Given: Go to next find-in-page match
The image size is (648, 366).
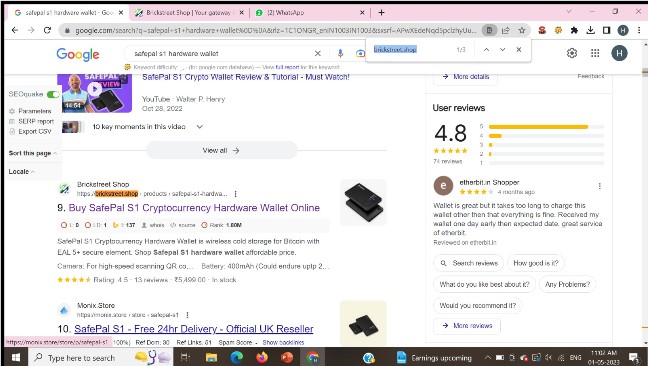Looking at the screenshot, I should [x=503, y=50].
